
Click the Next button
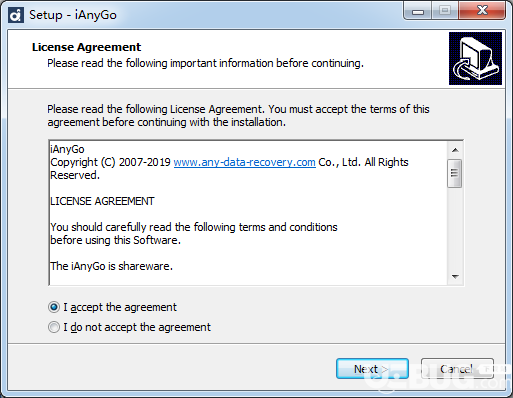coord(372,369)
